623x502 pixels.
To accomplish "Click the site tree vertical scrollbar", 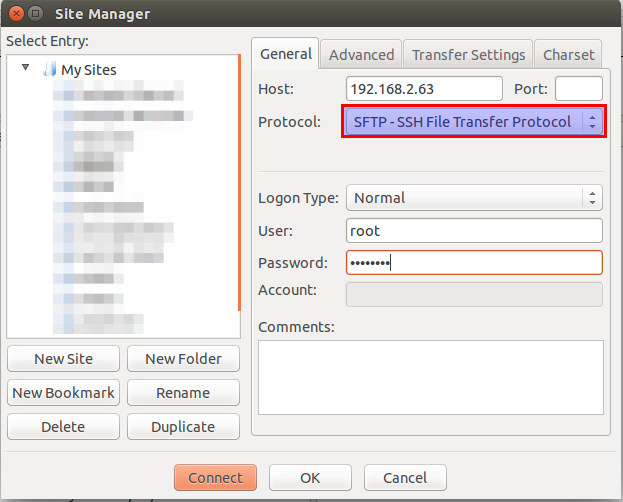I will tap(239, 183).
